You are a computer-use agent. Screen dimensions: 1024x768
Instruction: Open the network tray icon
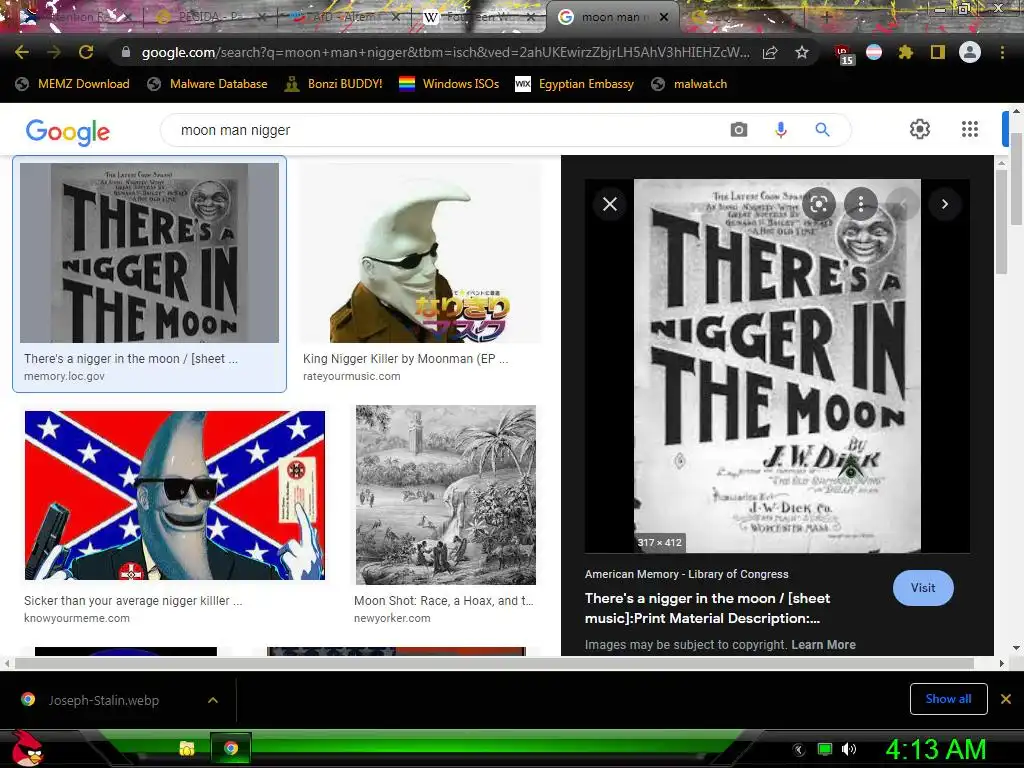pos(825,749)
